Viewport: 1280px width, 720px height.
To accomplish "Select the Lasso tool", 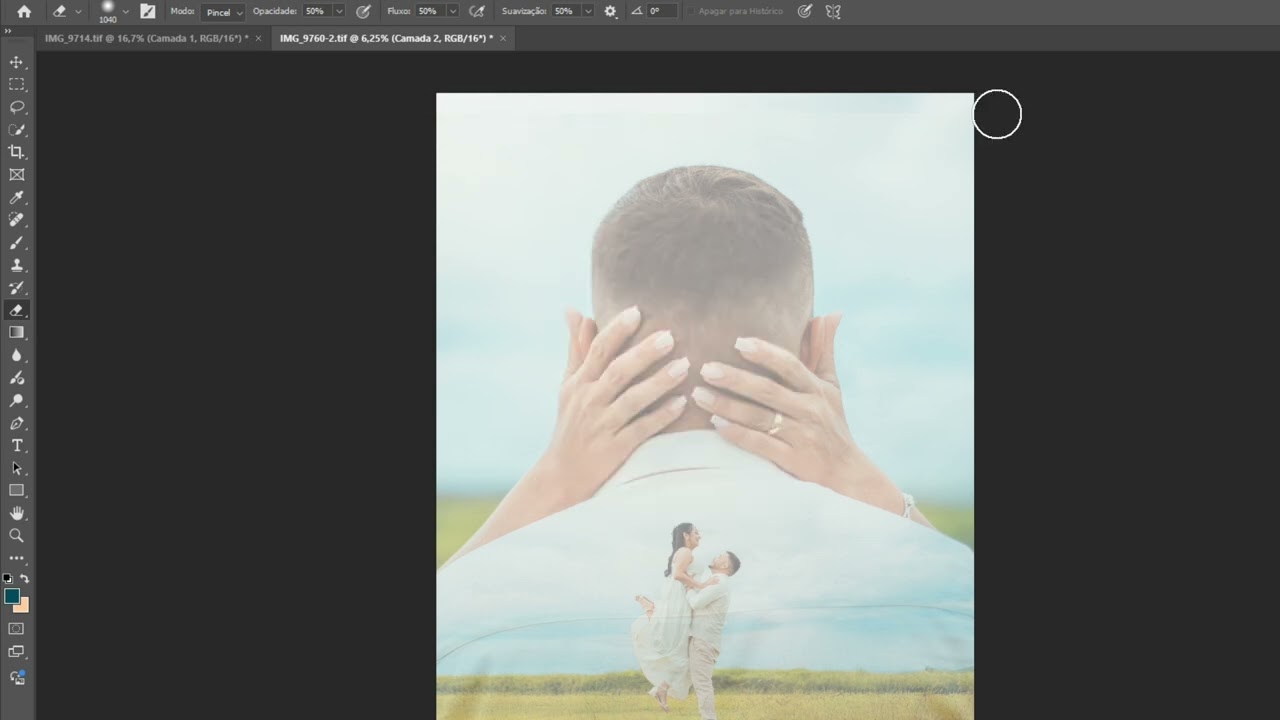I will pyautogui.click(x=16, y=107).
